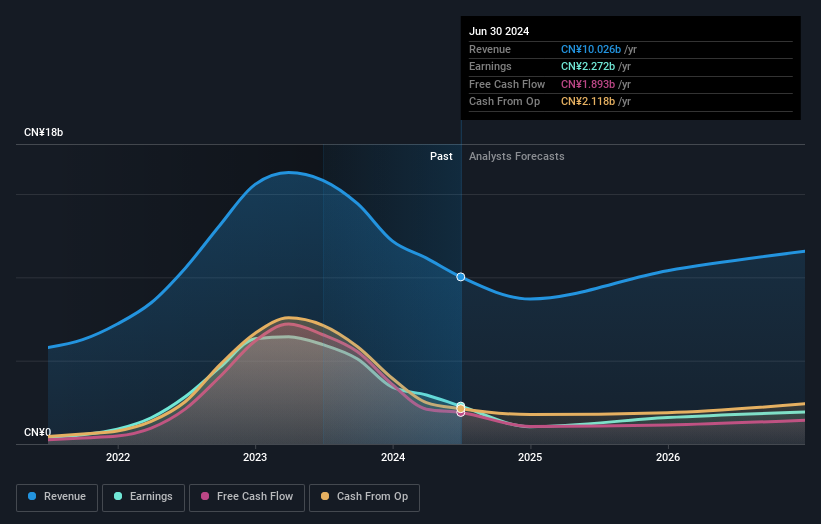Toggle the Free Cash Flow legend button
This screenshot has height=524, width=821.
click(x=247, y=497)
